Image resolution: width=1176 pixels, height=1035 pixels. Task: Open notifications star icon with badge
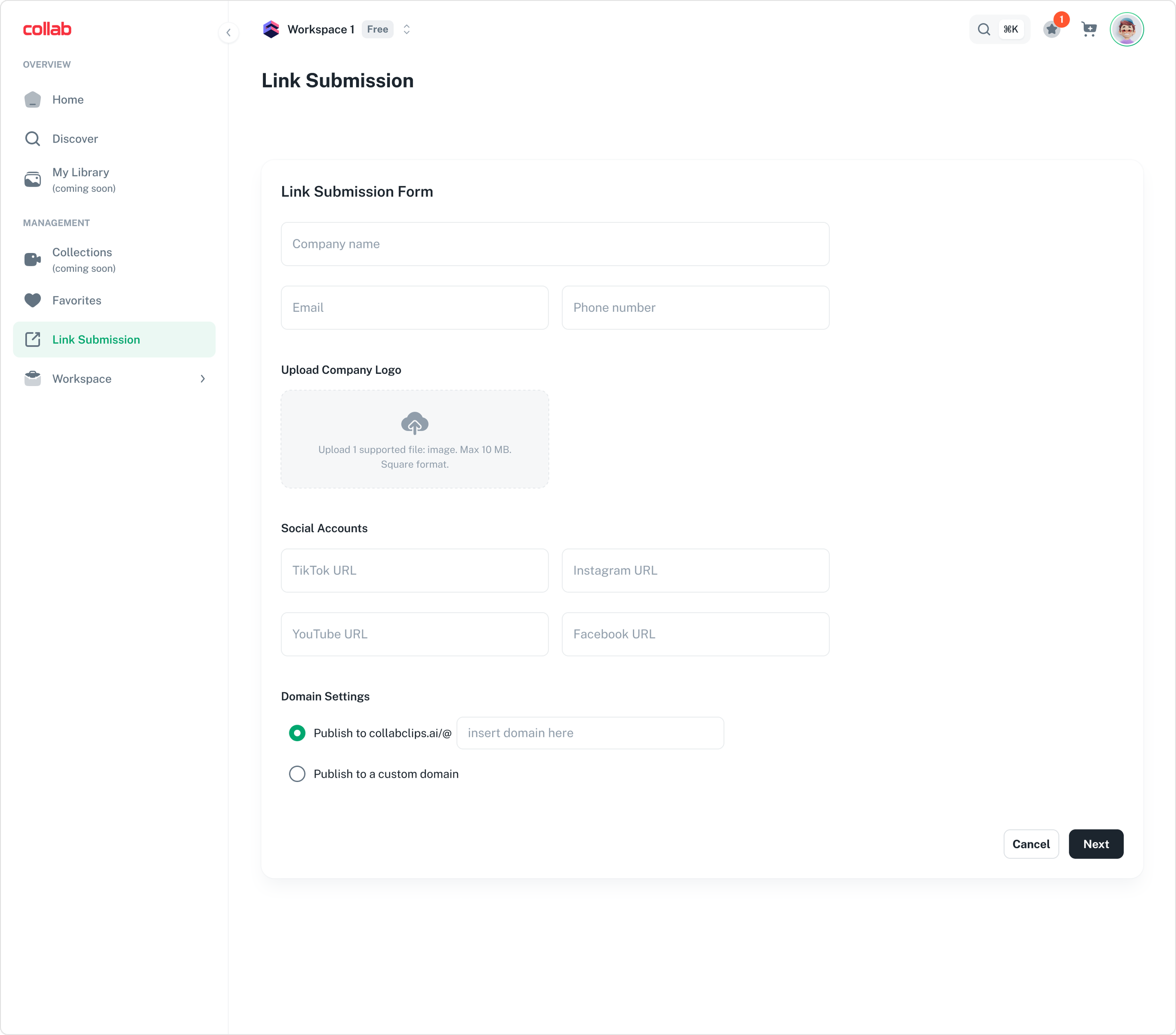tap(1052, 29)
